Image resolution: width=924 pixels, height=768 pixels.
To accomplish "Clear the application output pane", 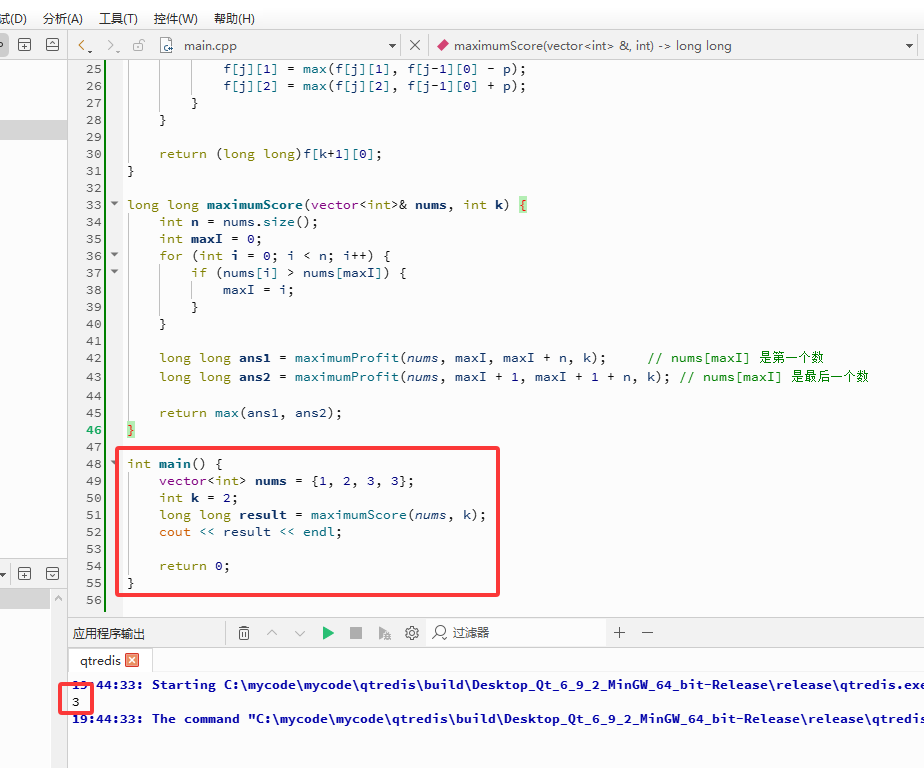I will (x=244, y=633).
